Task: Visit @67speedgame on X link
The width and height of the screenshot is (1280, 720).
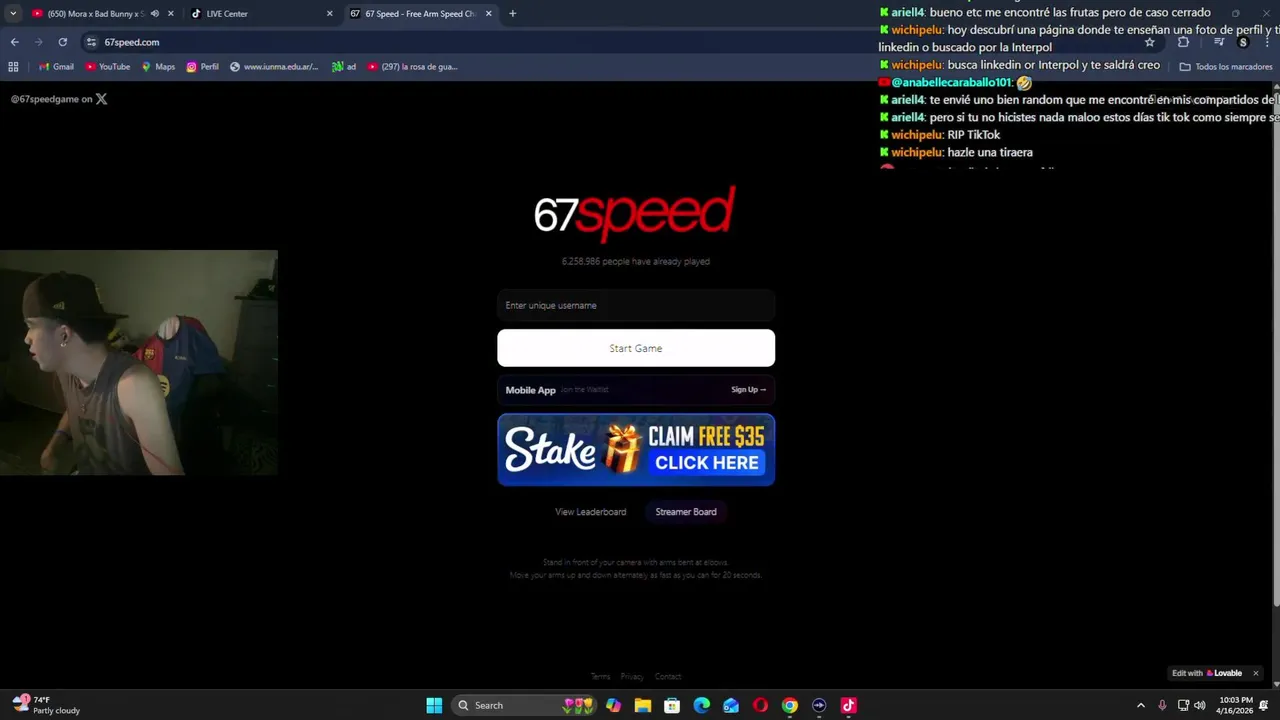Action: click(x=59, y=99)
